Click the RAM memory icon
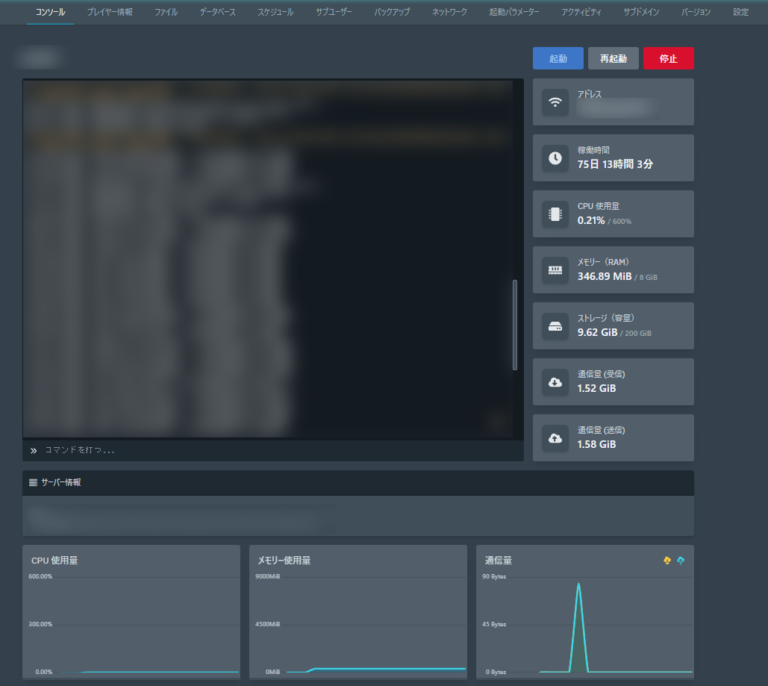Screen dimensions: 768x686 click(x=555, y=270)
